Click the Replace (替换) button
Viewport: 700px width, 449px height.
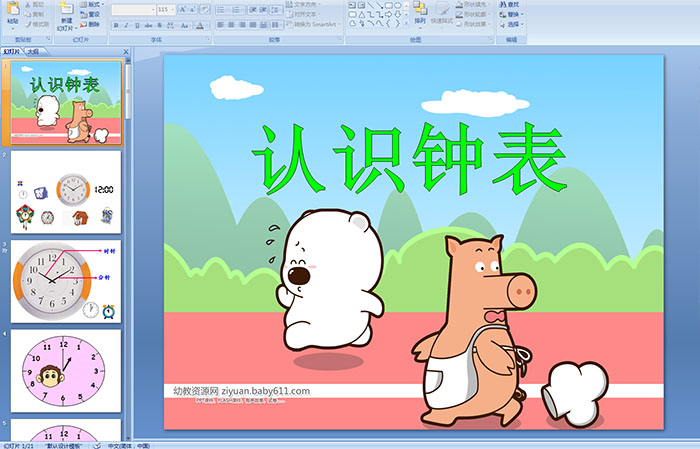(x=512, y=14)
